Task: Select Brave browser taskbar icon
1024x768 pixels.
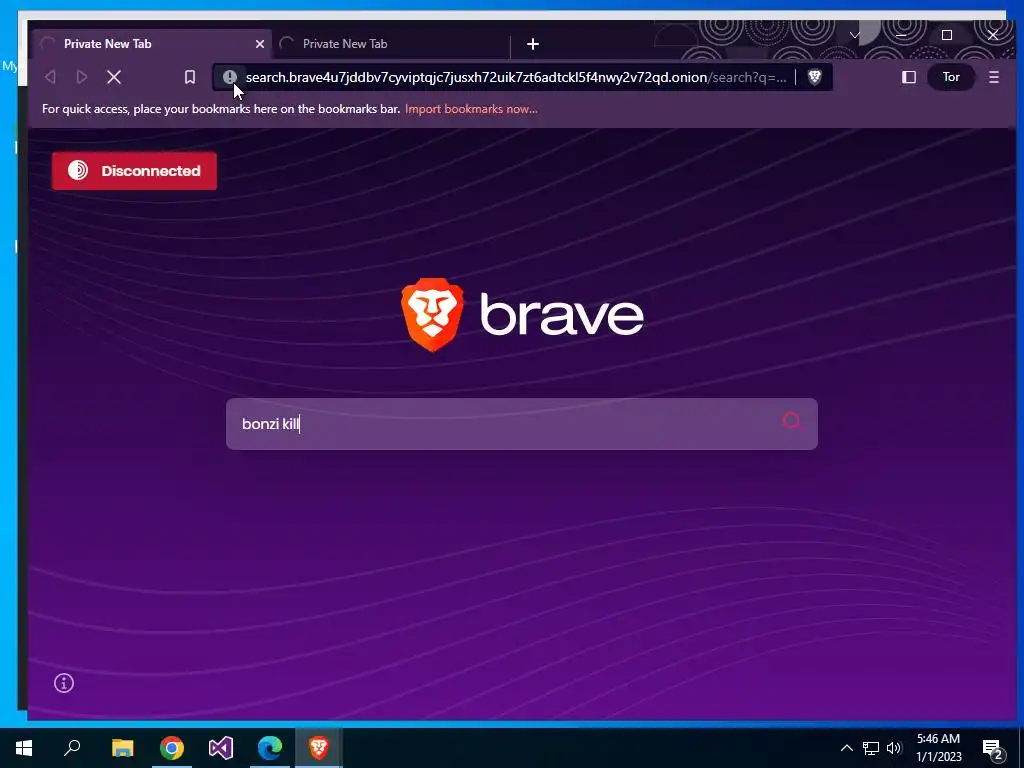Action: tap(319, 748)
